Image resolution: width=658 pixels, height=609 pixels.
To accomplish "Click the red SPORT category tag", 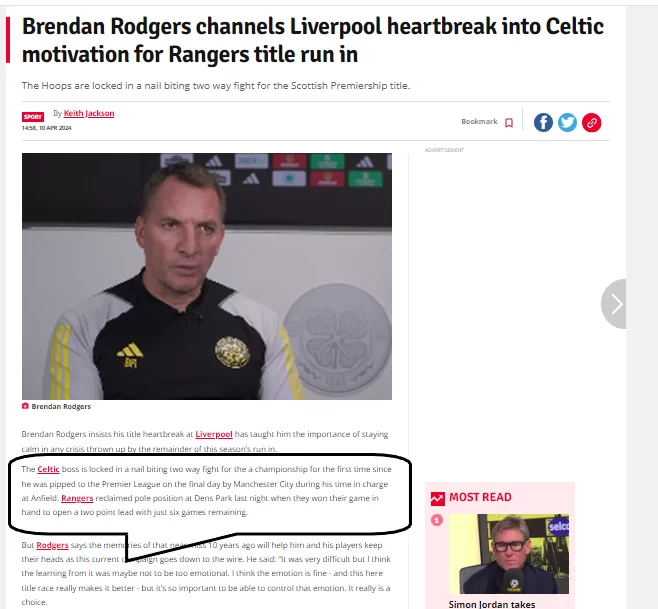I will point(33,117).
